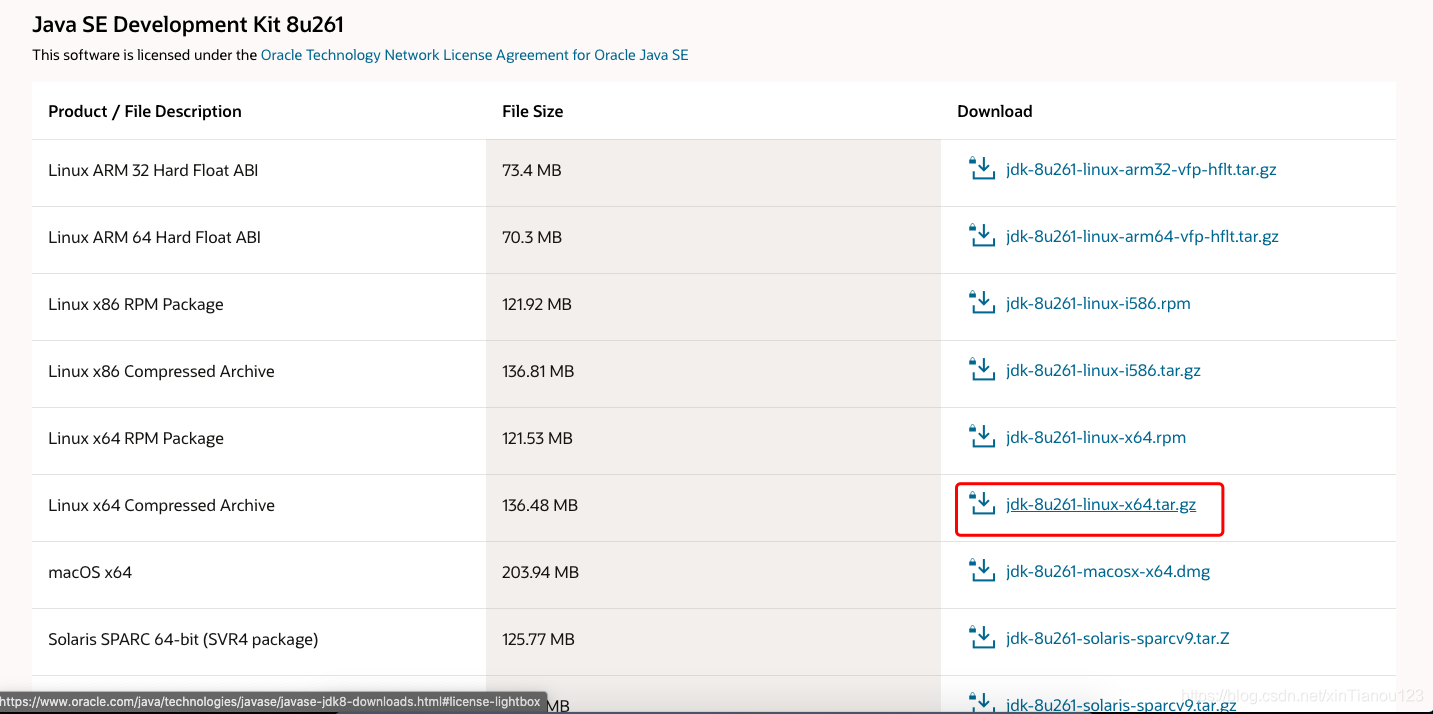Screen dimensions: 1433x714
Task: Click download icon for linux-x64.tar.gz
Action: pyautogui.click(x=982, y=503)
